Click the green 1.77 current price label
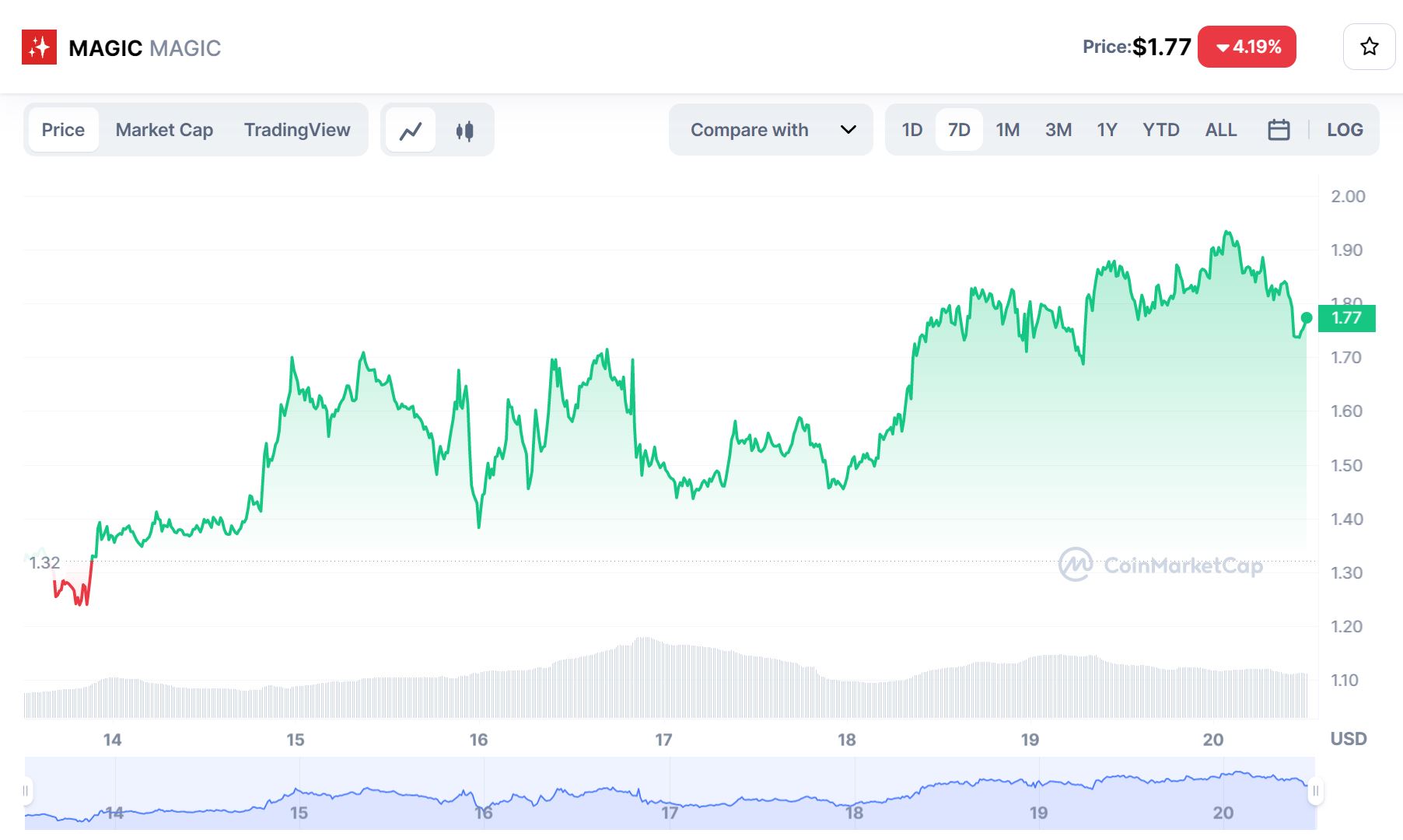 1347,318
